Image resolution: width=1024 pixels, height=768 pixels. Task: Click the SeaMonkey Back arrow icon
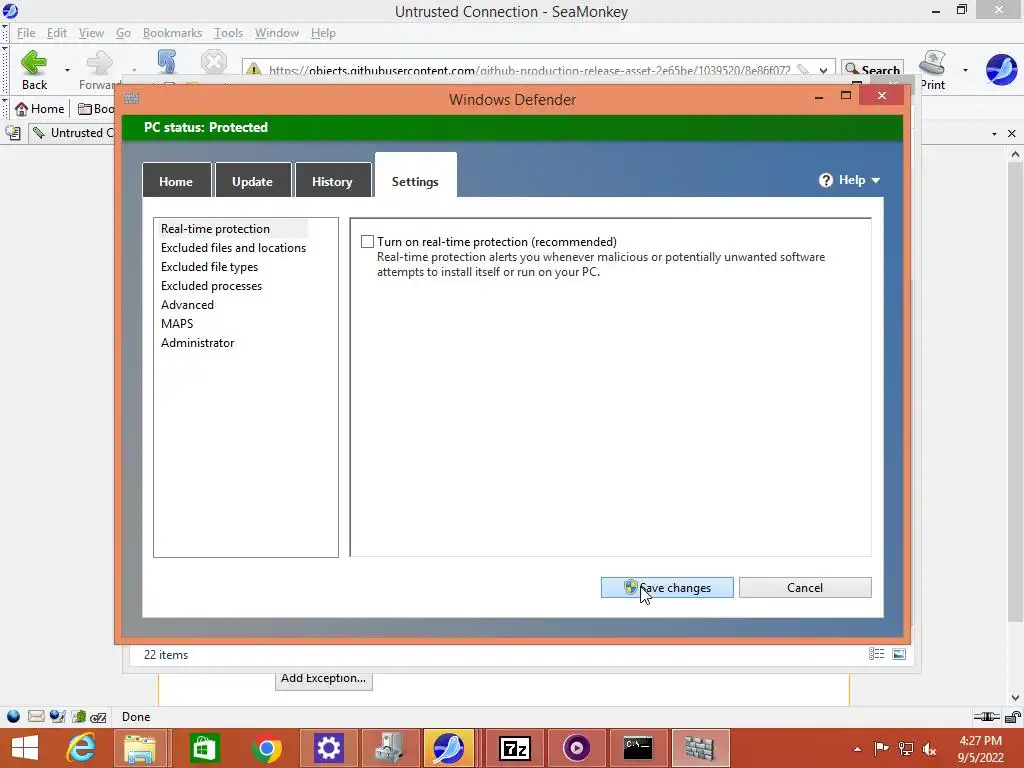(x=34, y=63)
